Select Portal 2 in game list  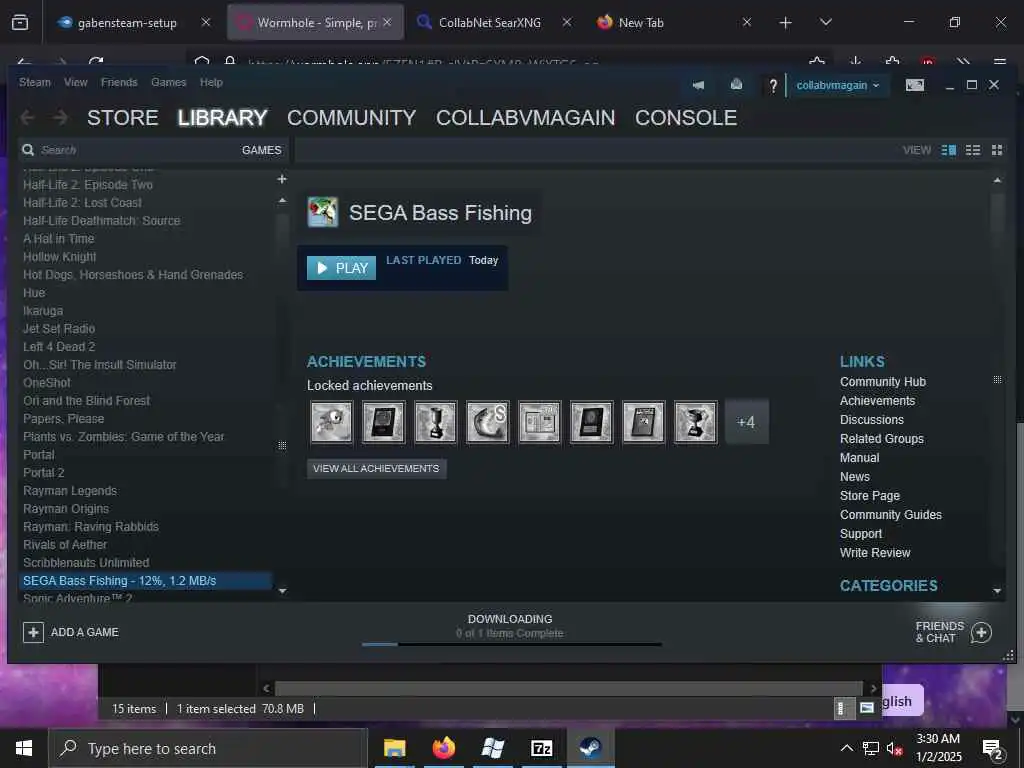point(44,473)
